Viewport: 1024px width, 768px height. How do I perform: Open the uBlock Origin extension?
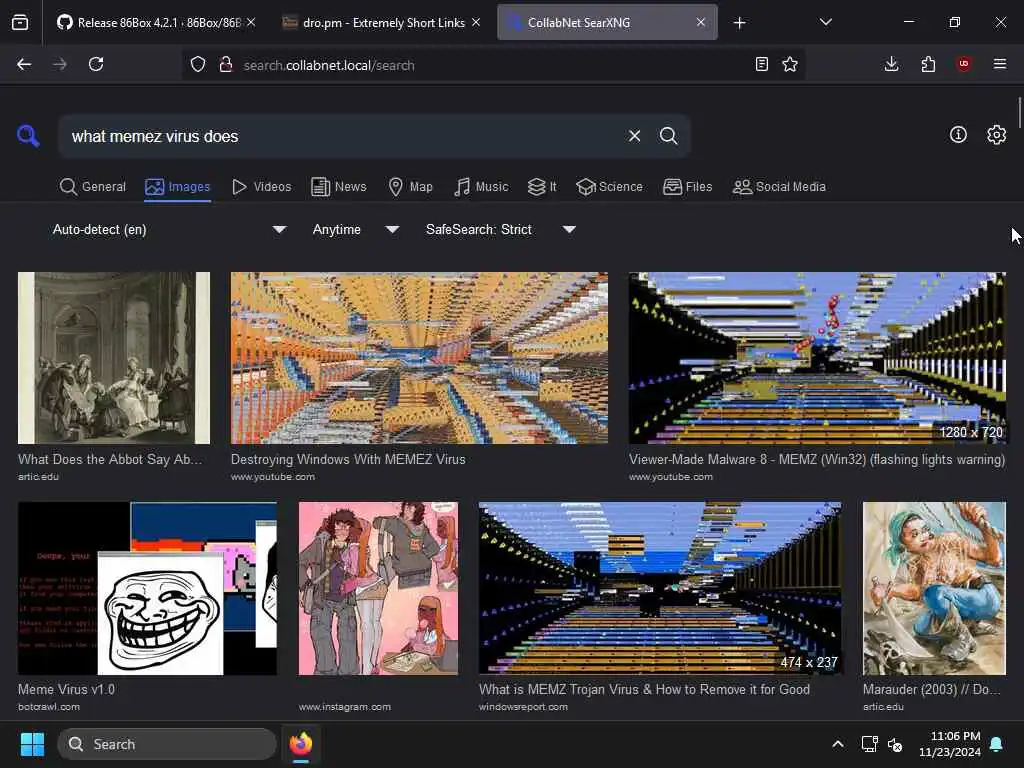pos(964,64)
